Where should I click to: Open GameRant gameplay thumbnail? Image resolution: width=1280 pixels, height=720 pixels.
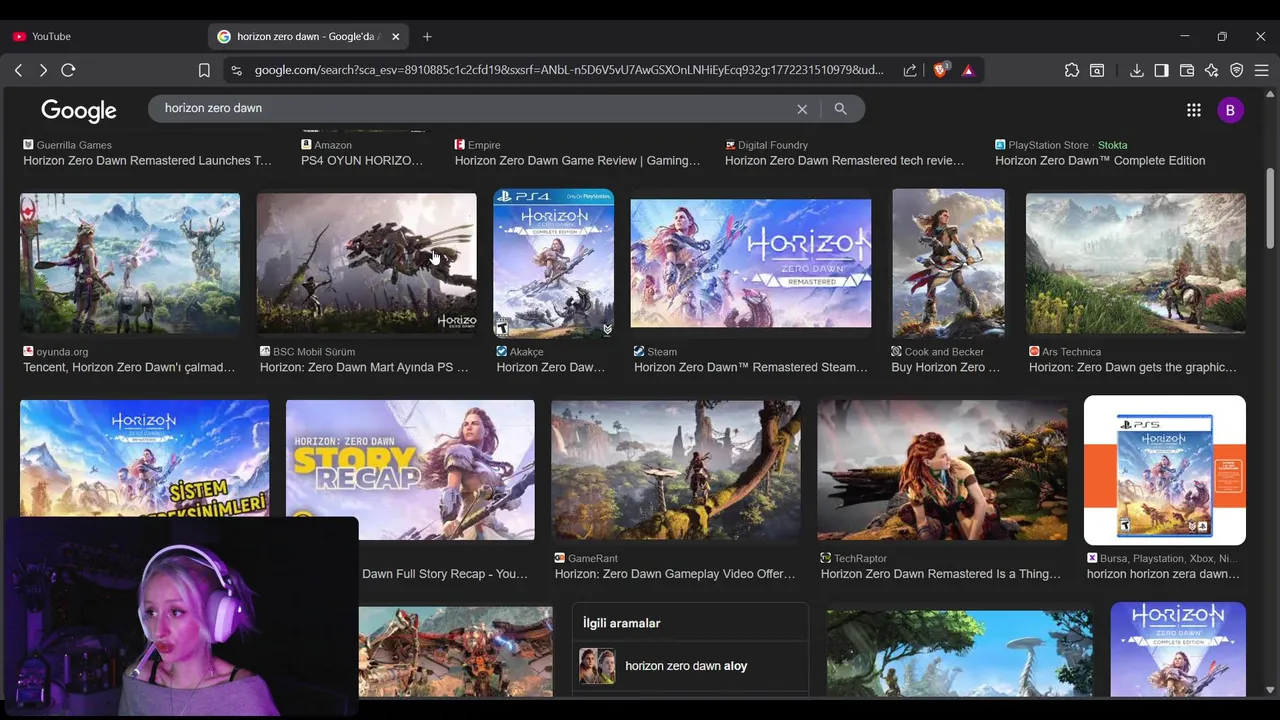click(x=676, y=470)
